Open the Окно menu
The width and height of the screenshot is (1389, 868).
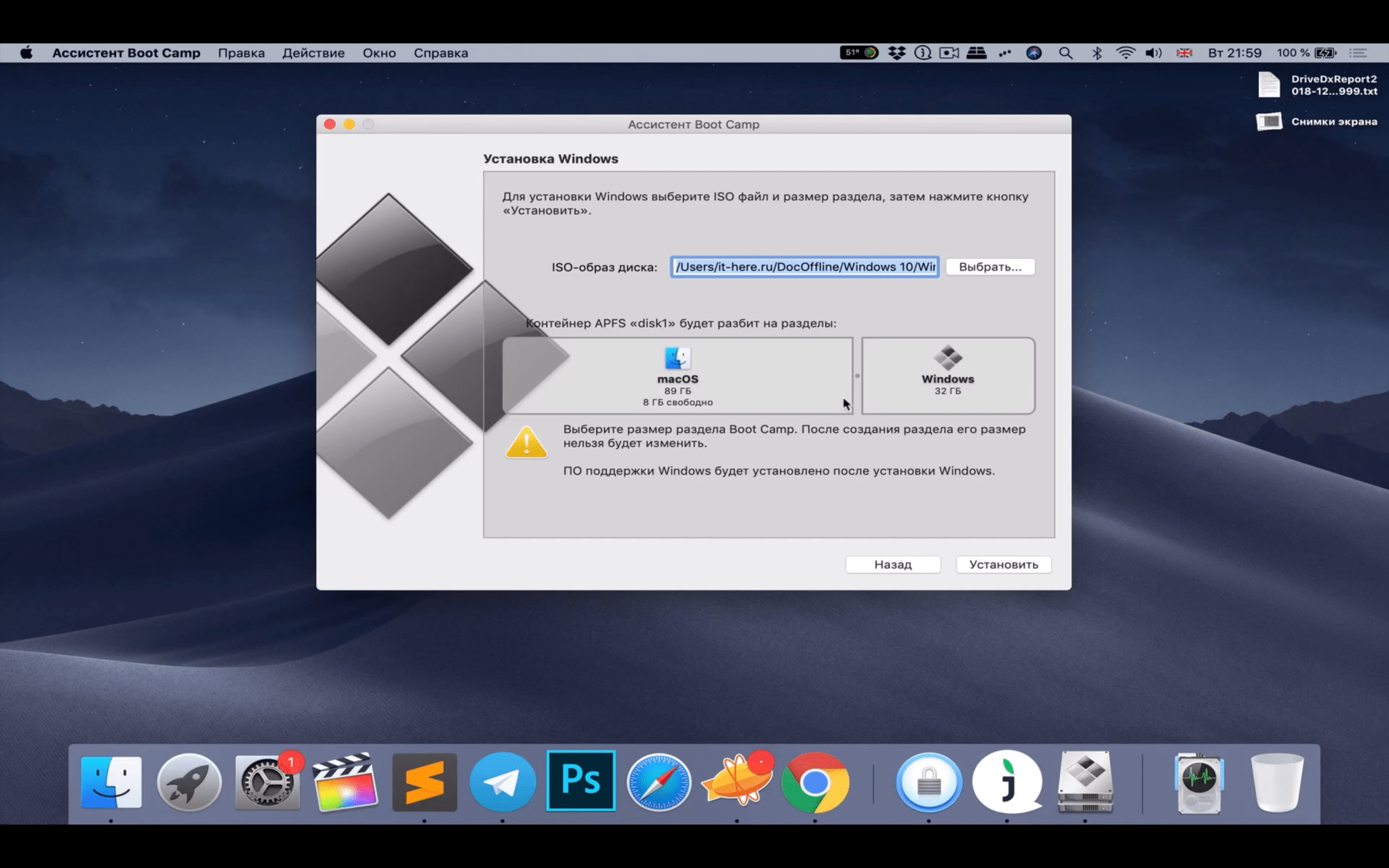[x=379, y=53]
